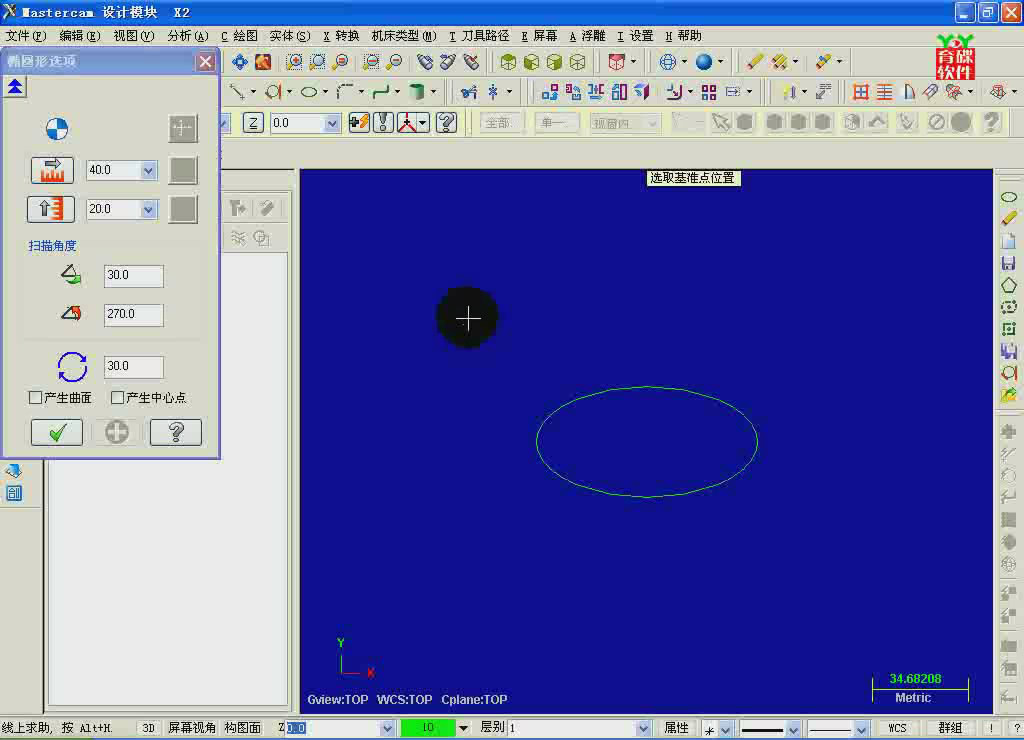Click the minor axis radius B button
Screen dimensions: 1024x740
[x=51, y=209]
